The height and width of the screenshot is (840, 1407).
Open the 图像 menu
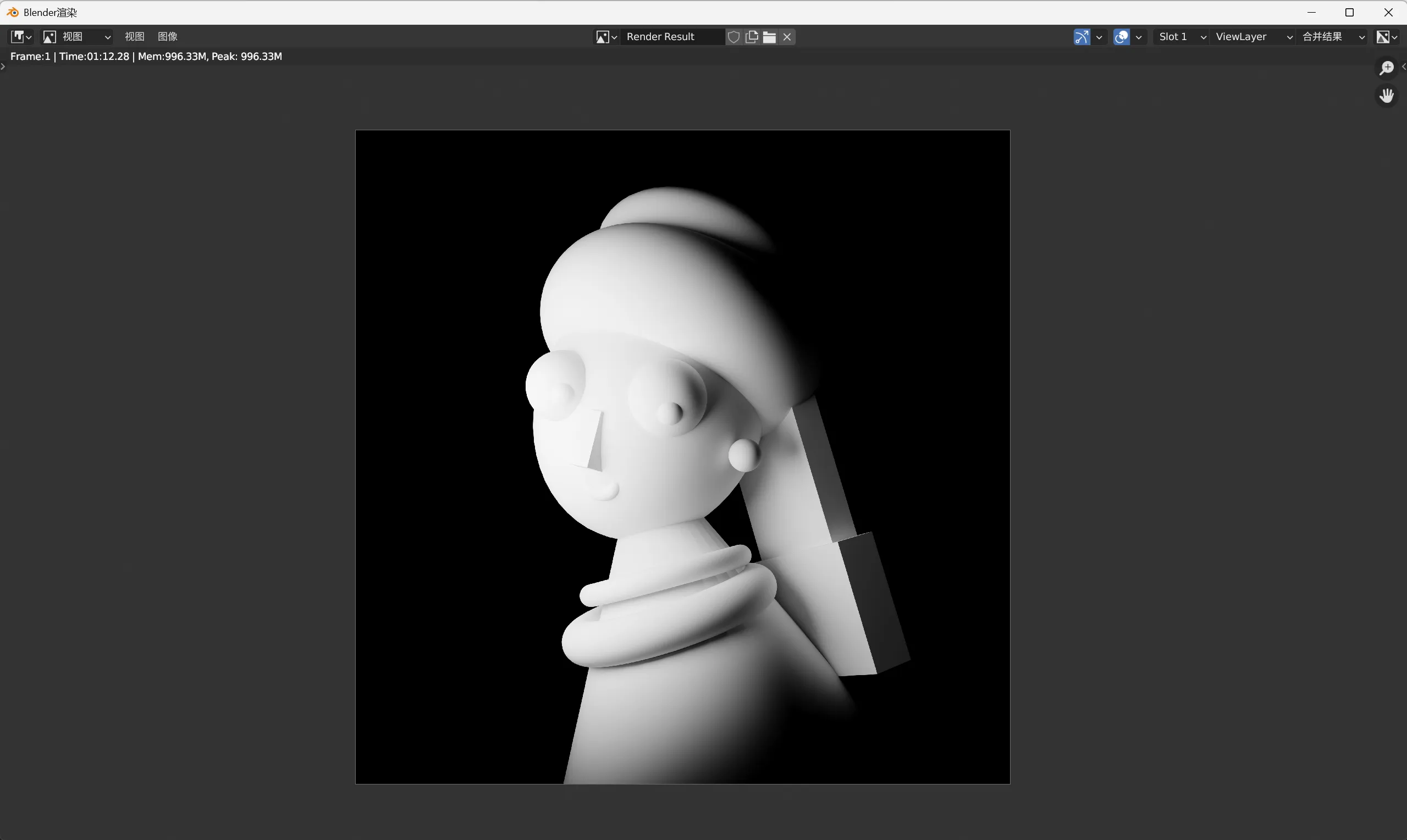(x=168, y=37)
